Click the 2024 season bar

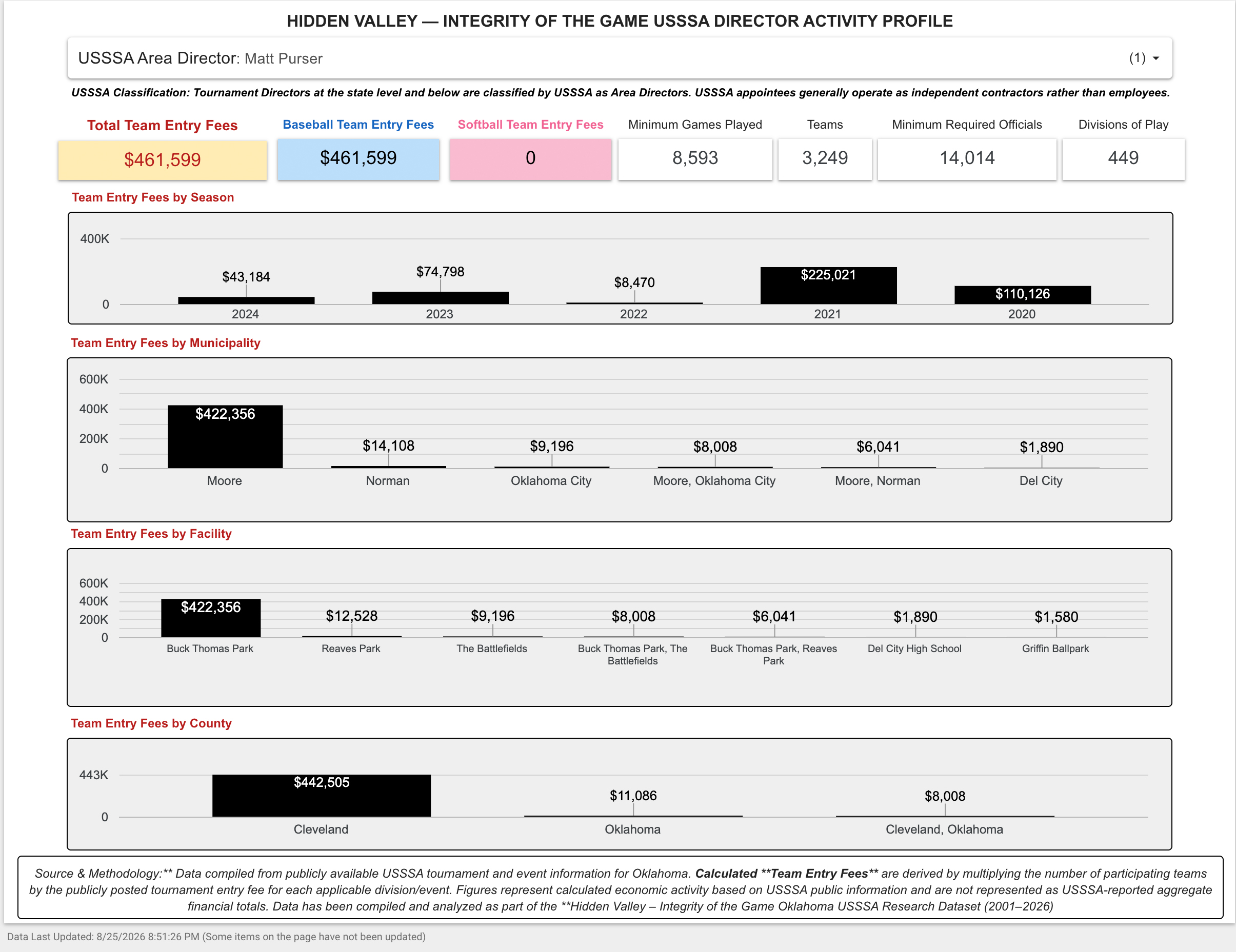pyautogui.click(x=246, y=300)
